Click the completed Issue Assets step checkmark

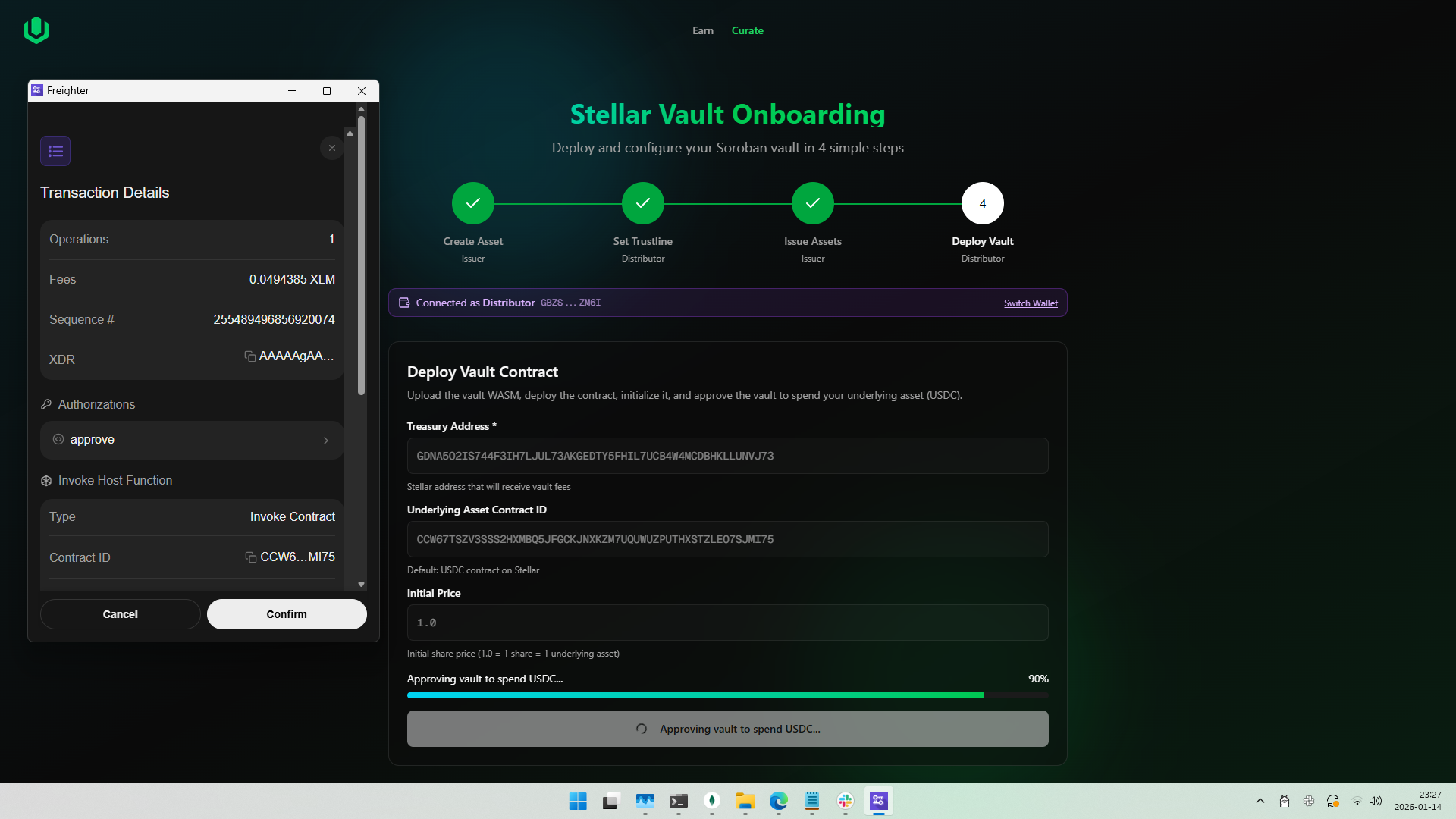tap(812, 203)
